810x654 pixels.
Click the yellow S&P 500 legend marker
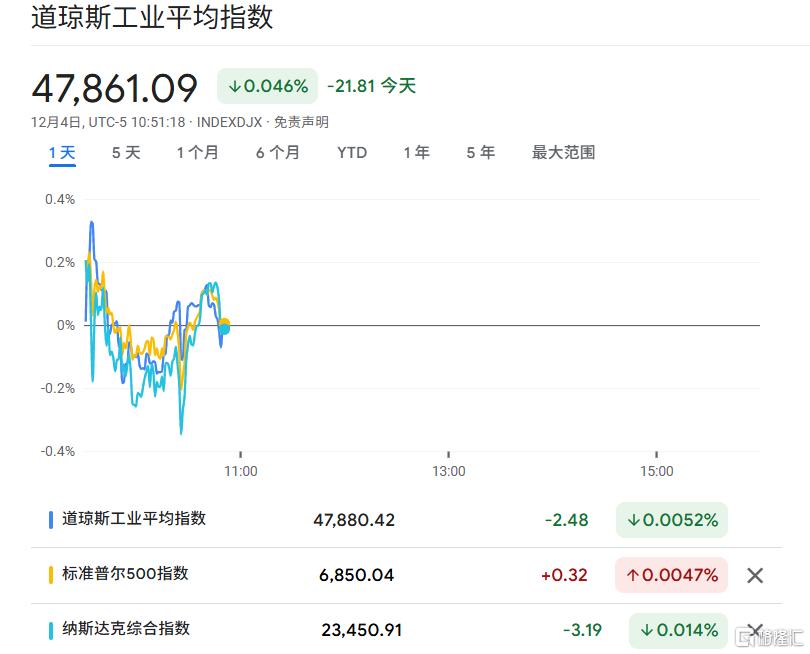pyautogui.click(x=51, y=575)
